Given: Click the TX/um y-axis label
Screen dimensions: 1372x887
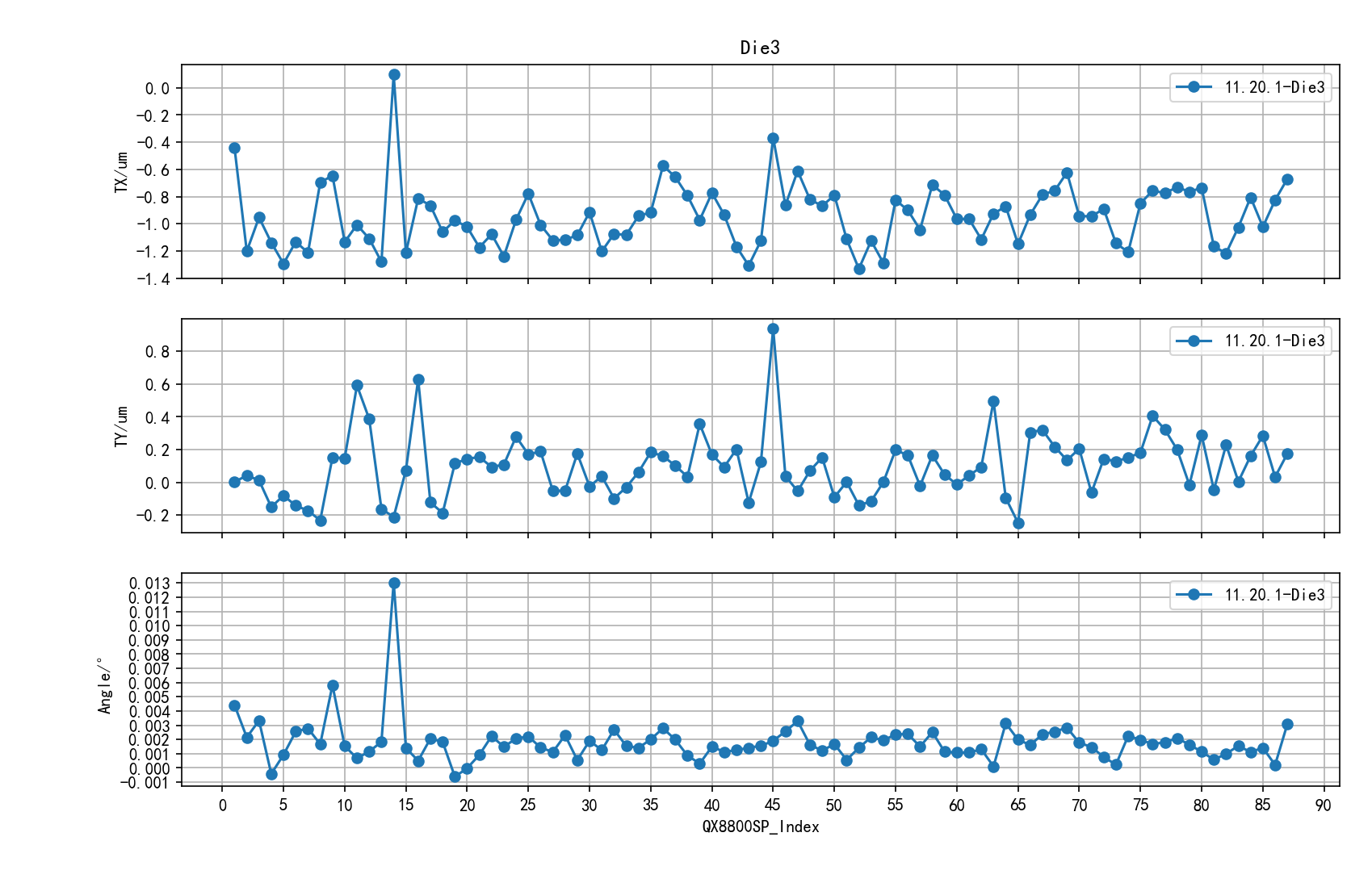Looking at the screenshot, I should [122, 171].
